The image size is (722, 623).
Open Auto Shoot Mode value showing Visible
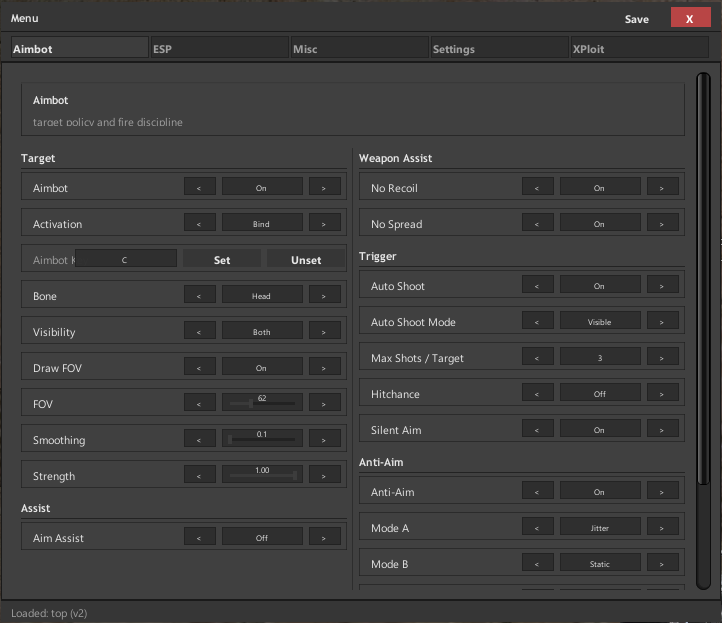coord(600,321)
